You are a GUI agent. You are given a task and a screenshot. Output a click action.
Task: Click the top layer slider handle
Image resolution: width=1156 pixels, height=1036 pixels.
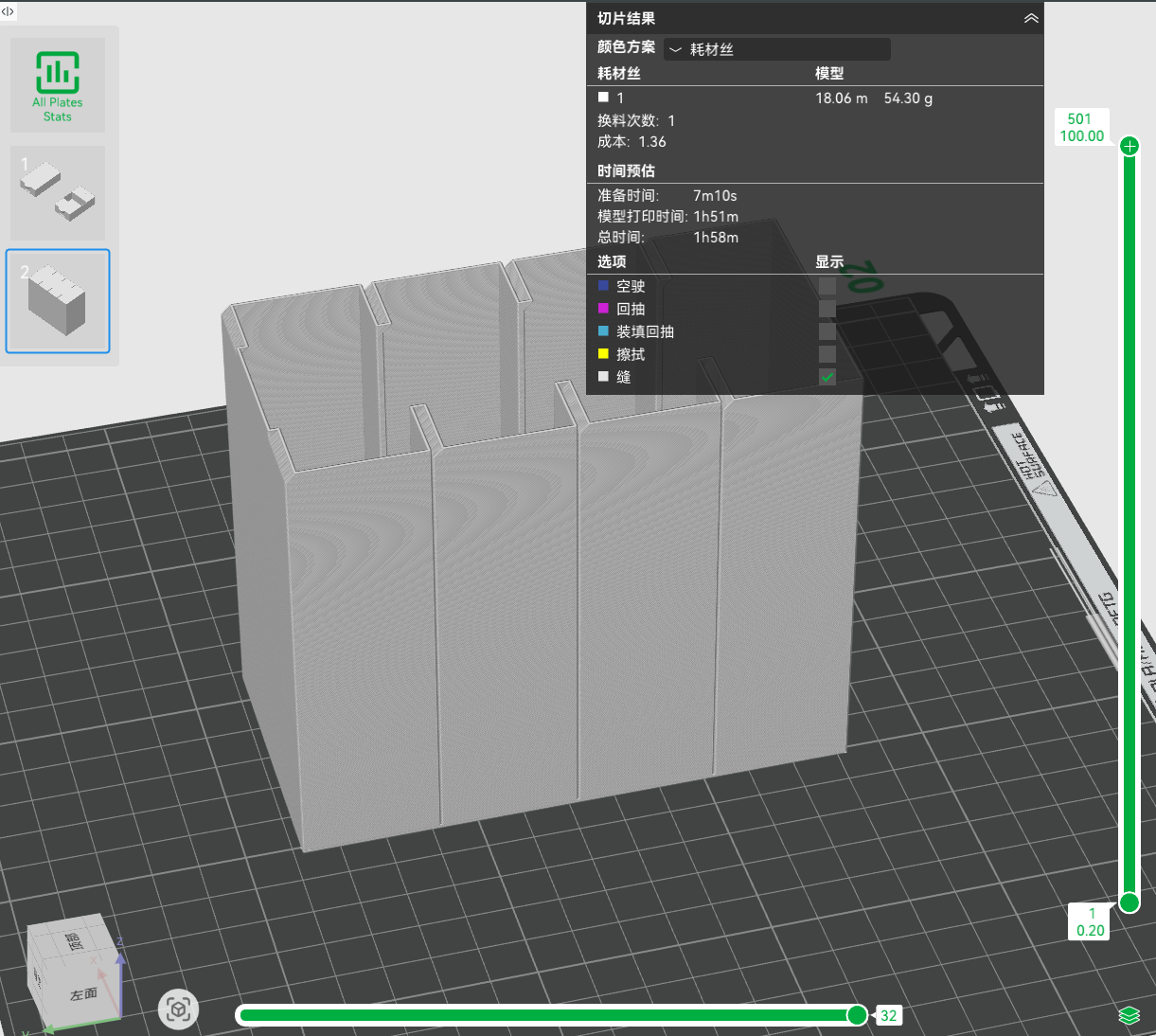point(1129,146)
